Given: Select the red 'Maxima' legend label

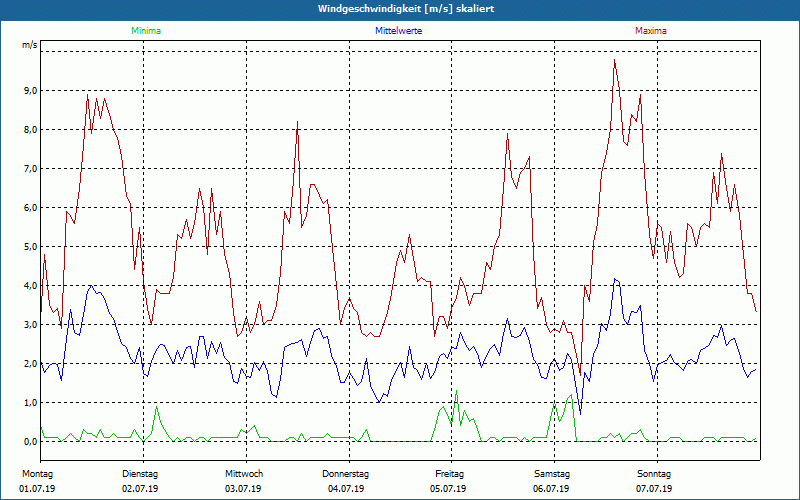Looking at the screenshot, I should pos(651,31).
